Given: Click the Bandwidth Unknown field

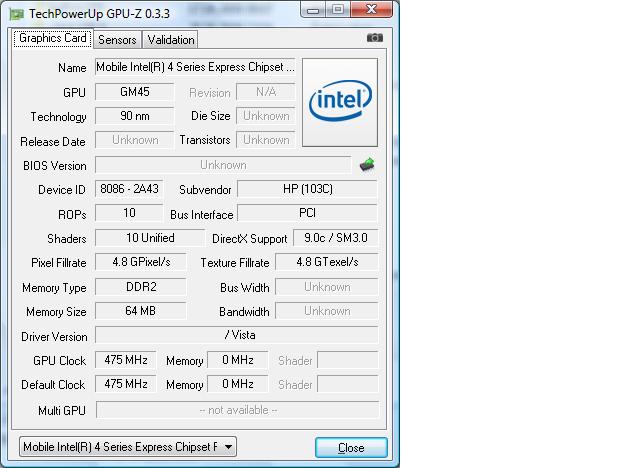Looking at the screenshot, I should (327, 311).
